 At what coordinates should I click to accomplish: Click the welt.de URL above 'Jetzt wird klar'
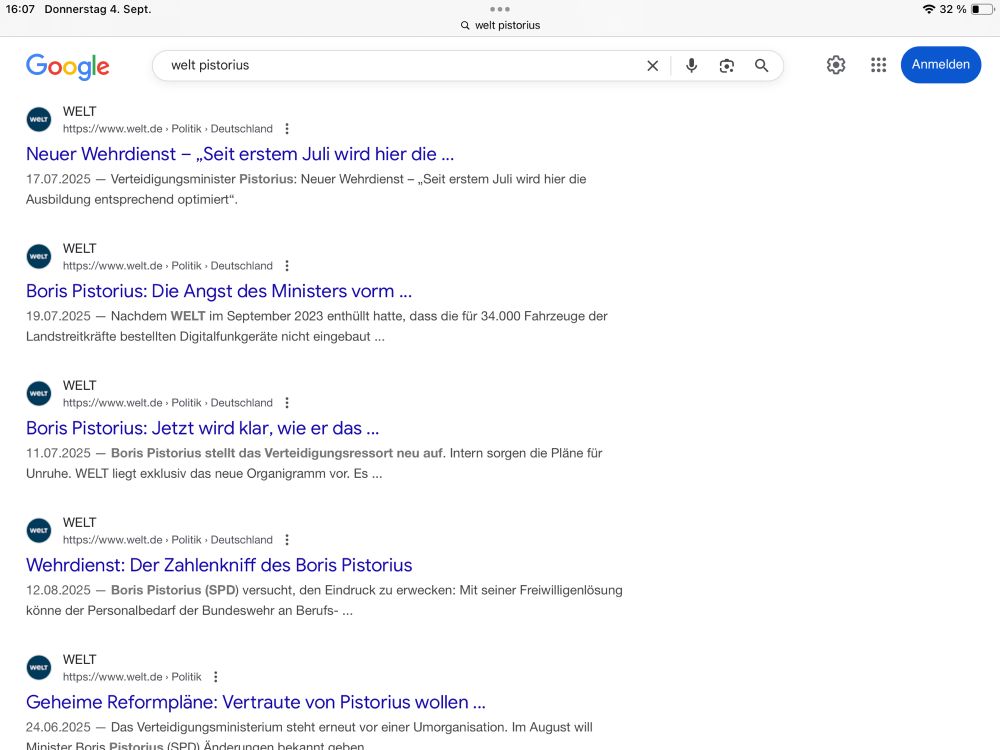168,403
